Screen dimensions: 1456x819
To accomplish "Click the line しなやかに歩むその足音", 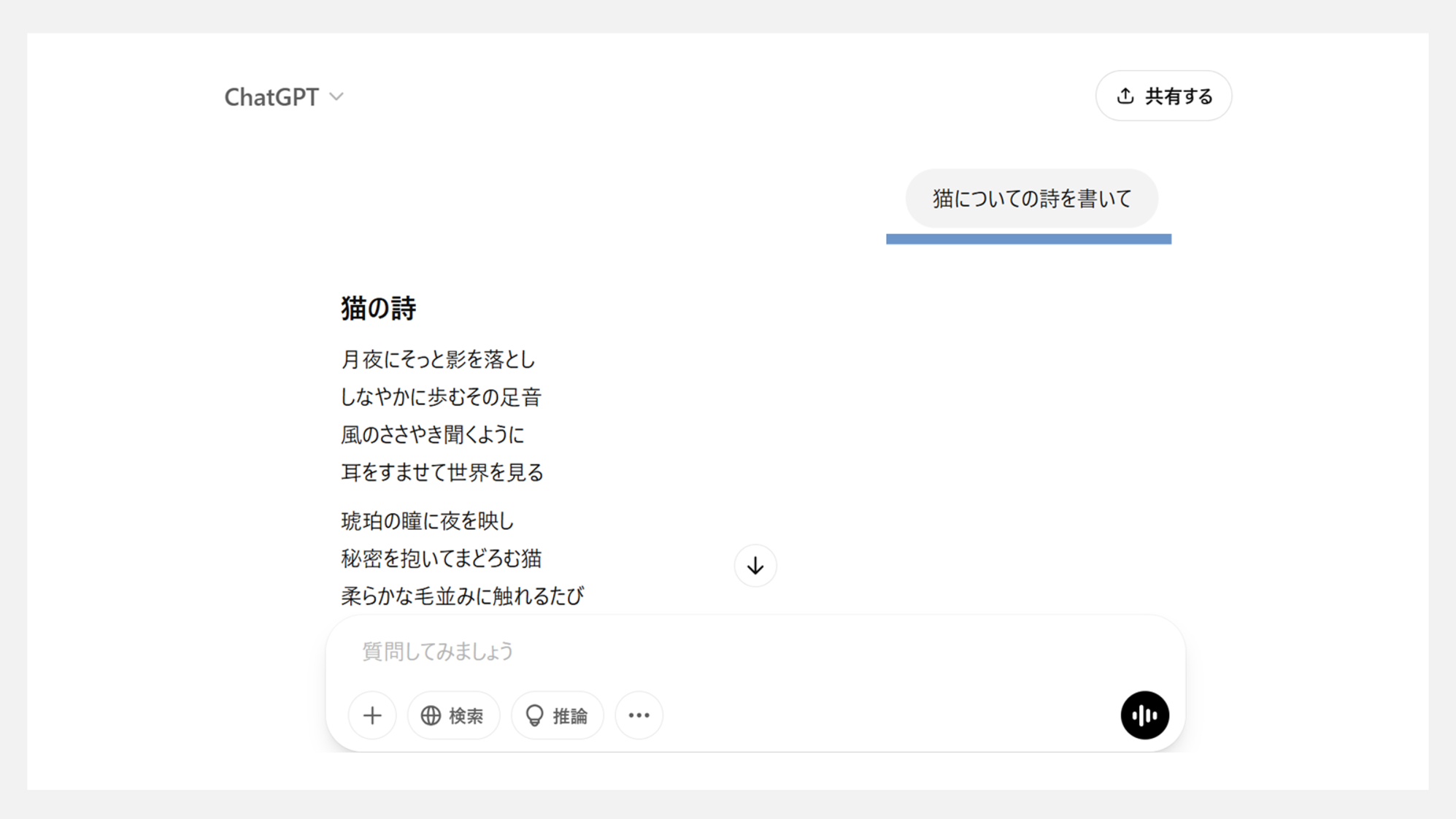I will 441,397.
